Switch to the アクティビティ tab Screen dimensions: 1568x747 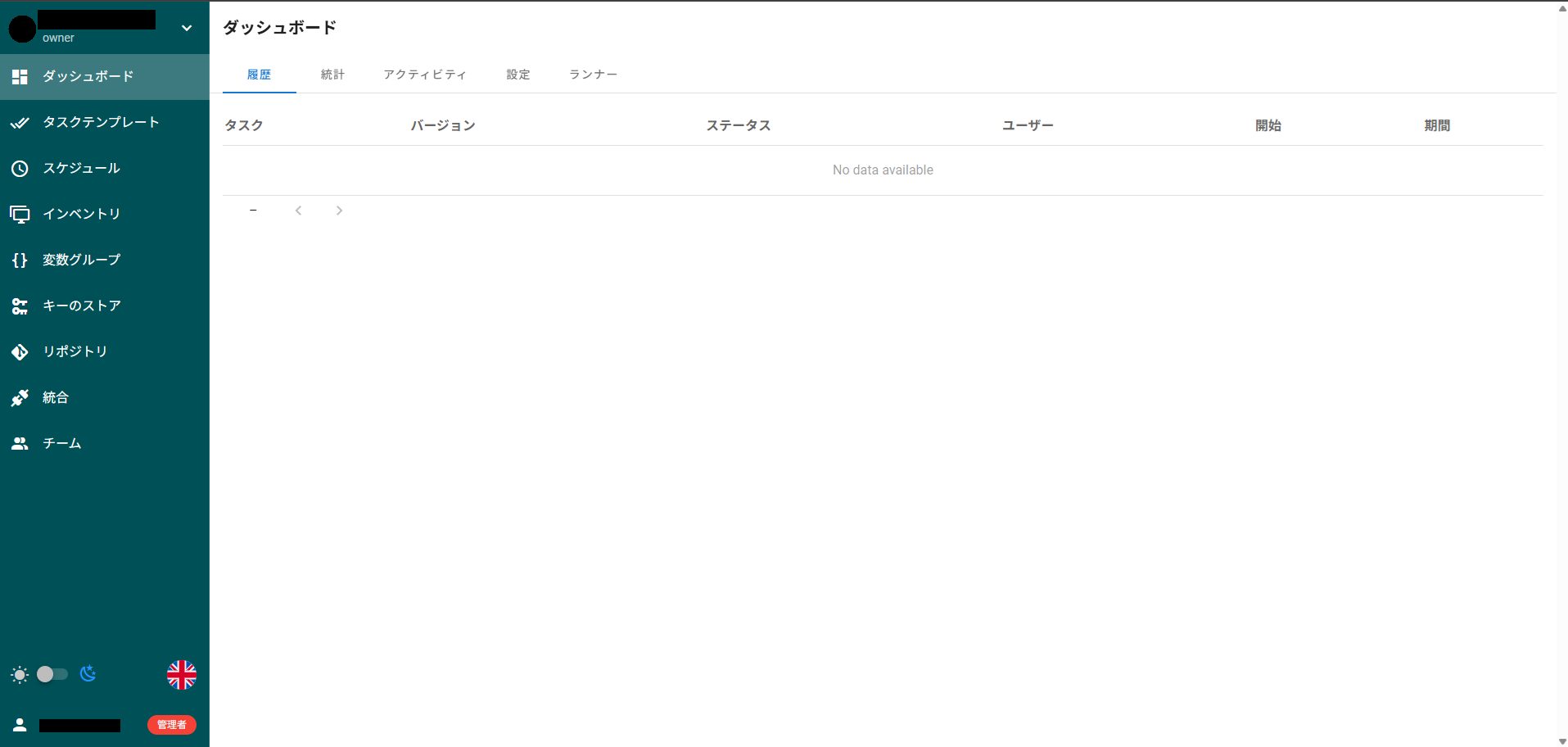click(x=425, y=75)
